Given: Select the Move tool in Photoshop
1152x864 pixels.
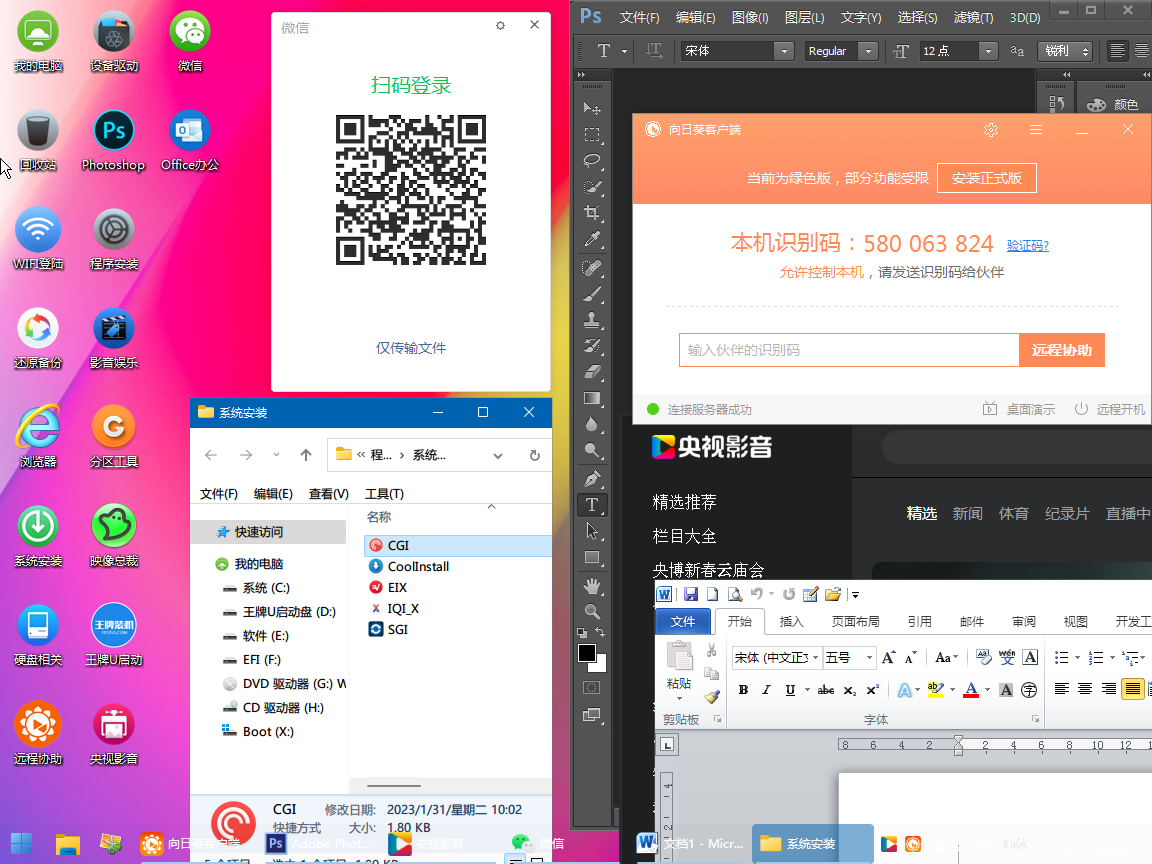Looking at the screenshot, I should pyautogui.click(x=592, y=109).
